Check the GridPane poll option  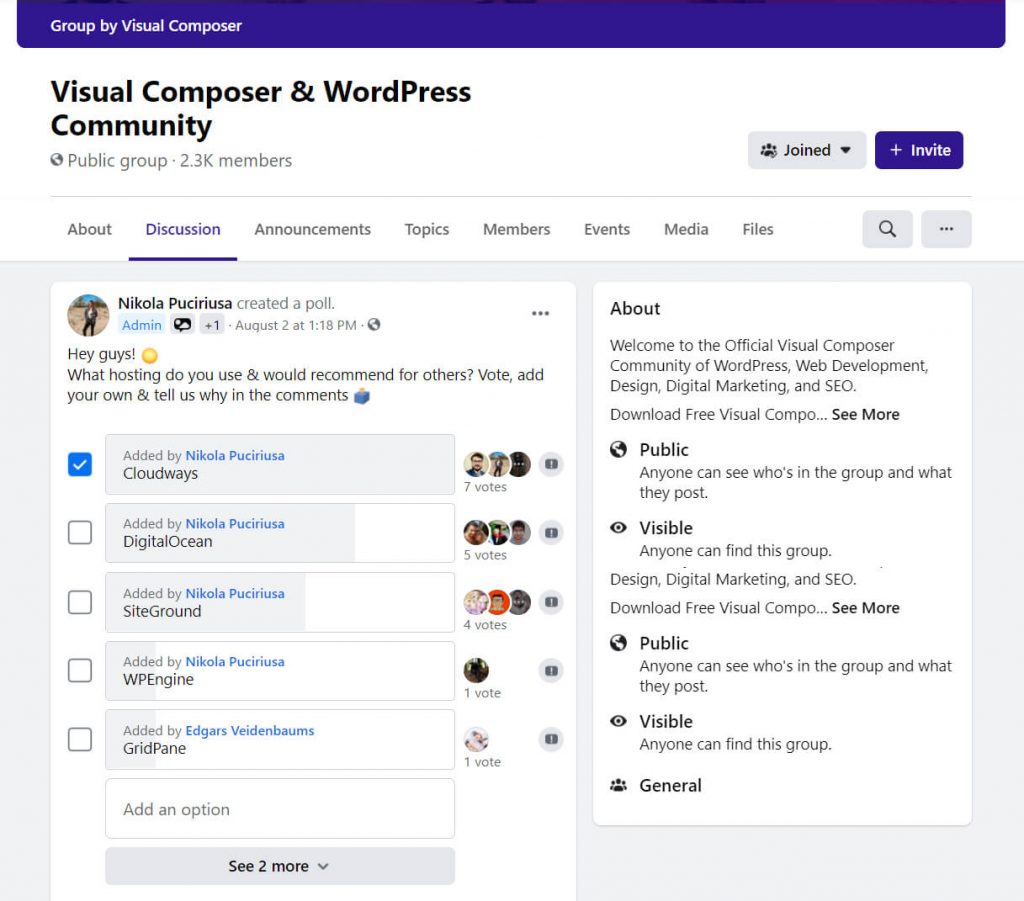pyautogui.click(x=80, y=740)
